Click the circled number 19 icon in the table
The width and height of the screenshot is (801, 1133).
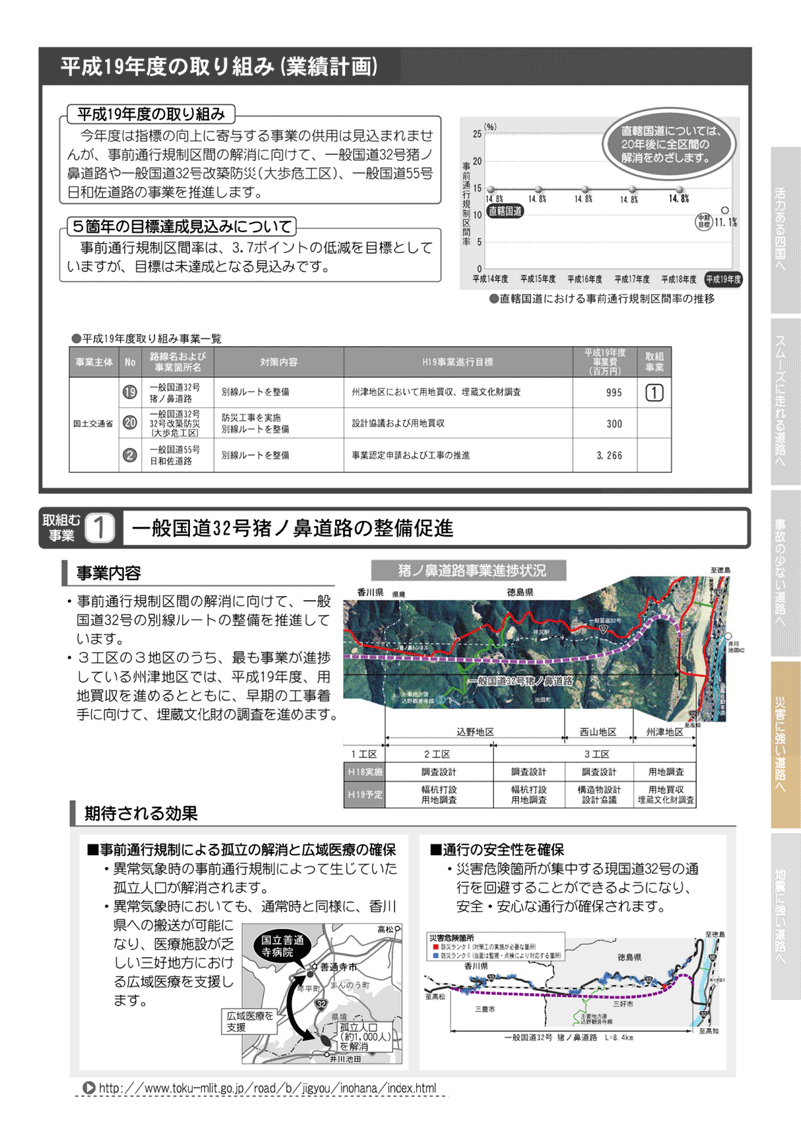pos(129,392)
